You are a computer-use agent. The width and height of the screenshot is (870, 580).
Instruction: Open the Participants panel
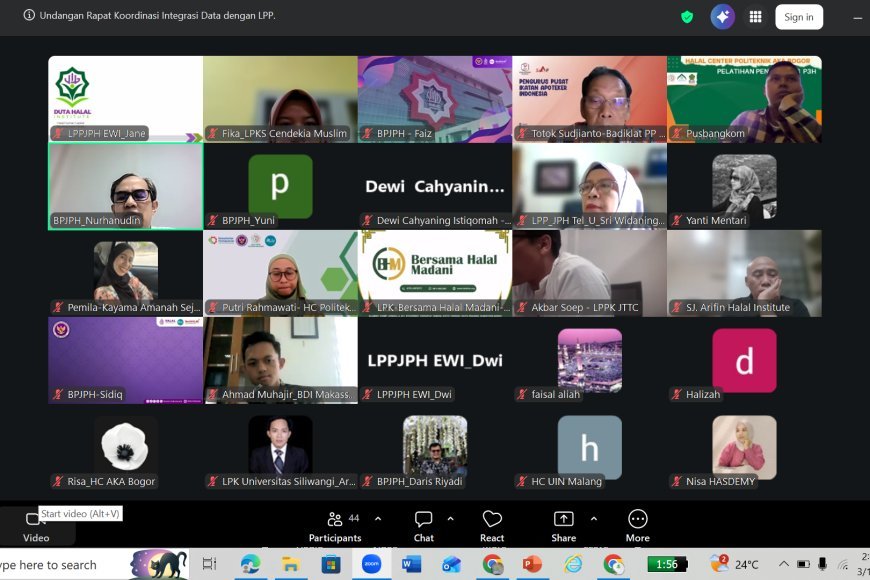tap(335, 527)
